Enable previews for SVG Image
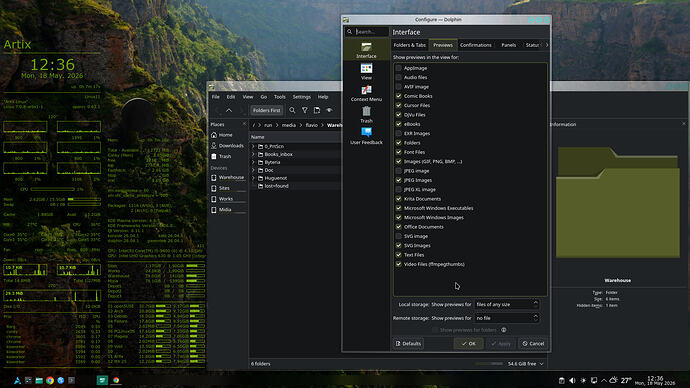 pos(399,236)
